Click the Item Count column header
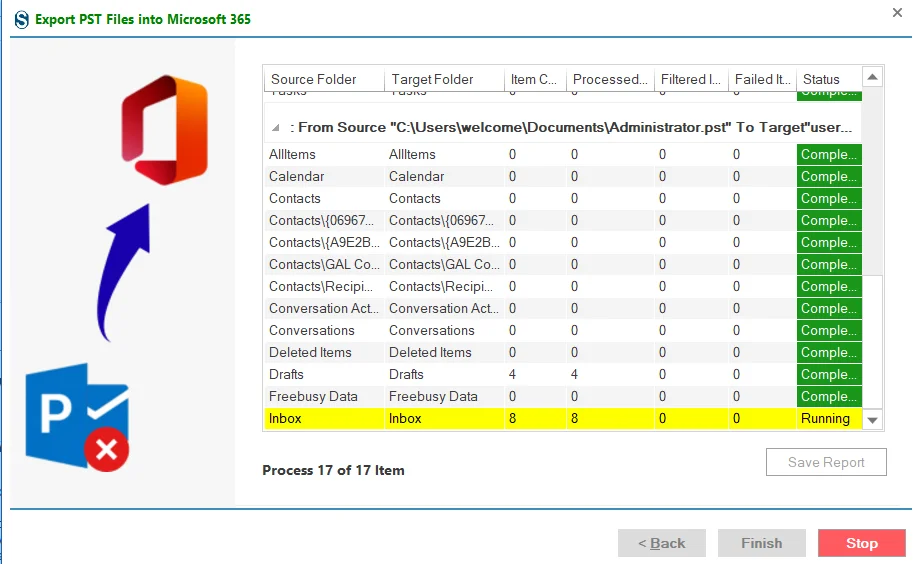 tap(535, 79)
